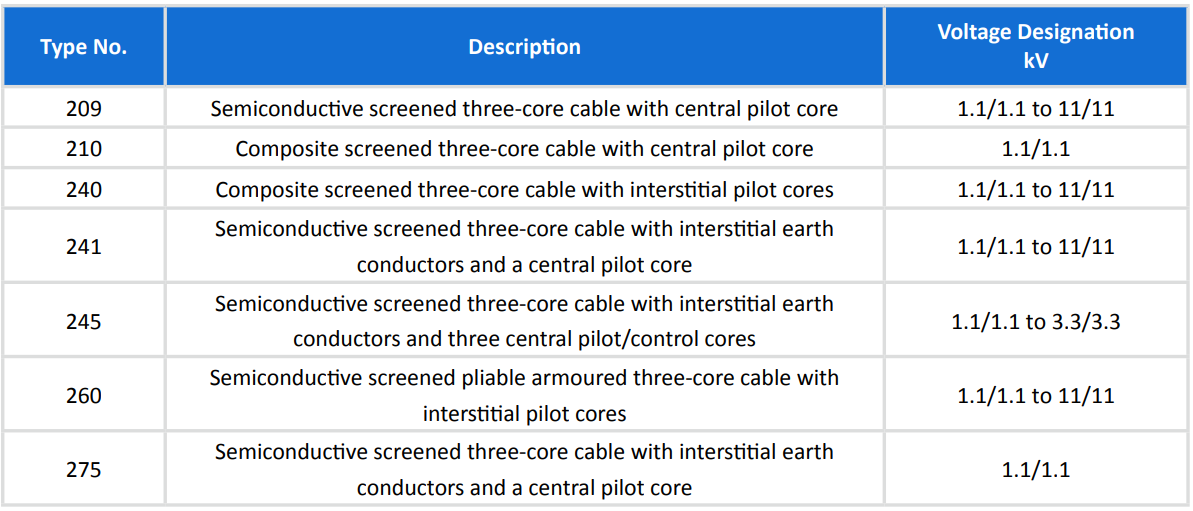Click the Composite screened central pilot core description

[x=524, y=149]
